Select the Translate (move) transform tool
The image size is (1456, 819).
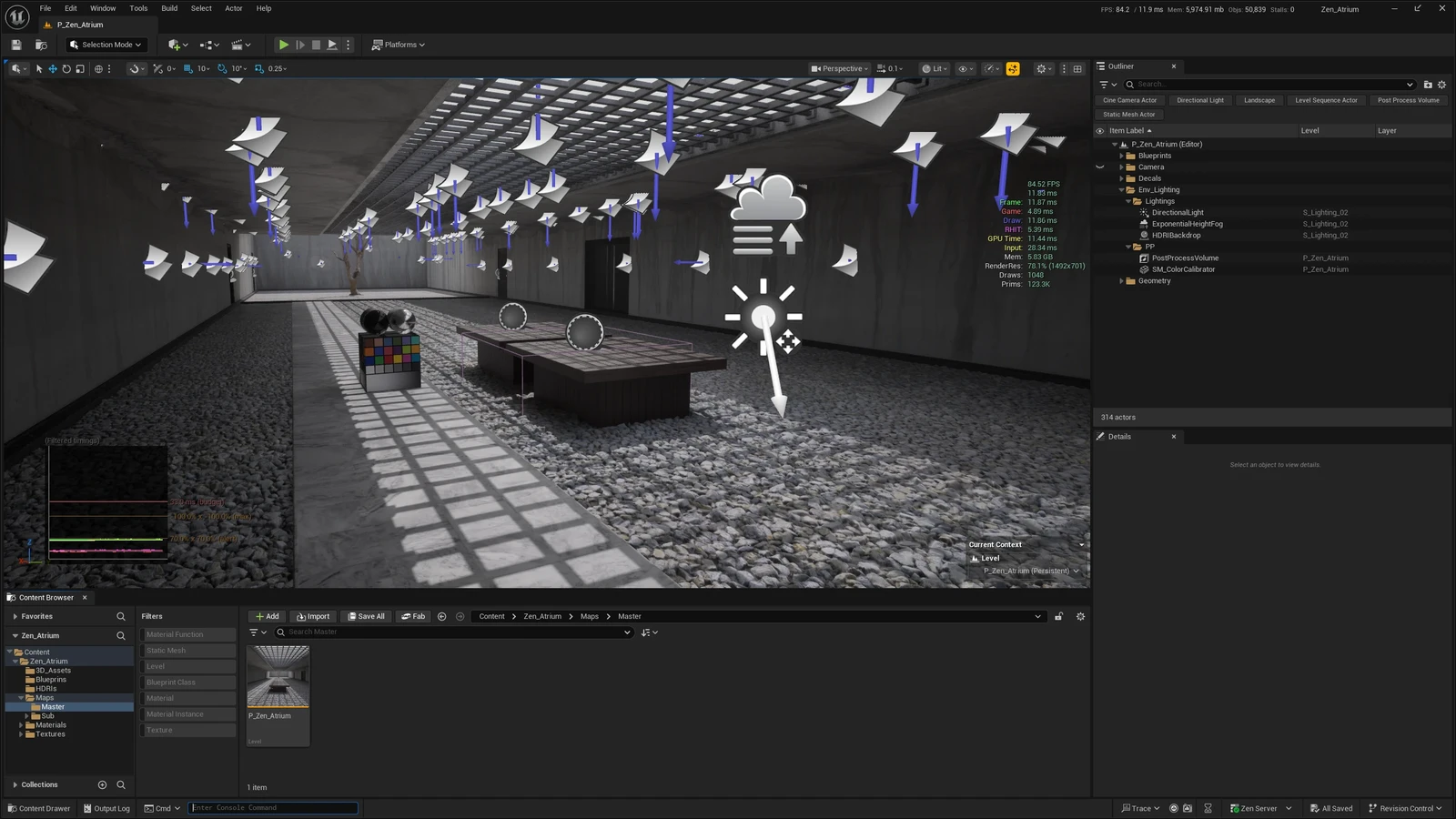53,68
